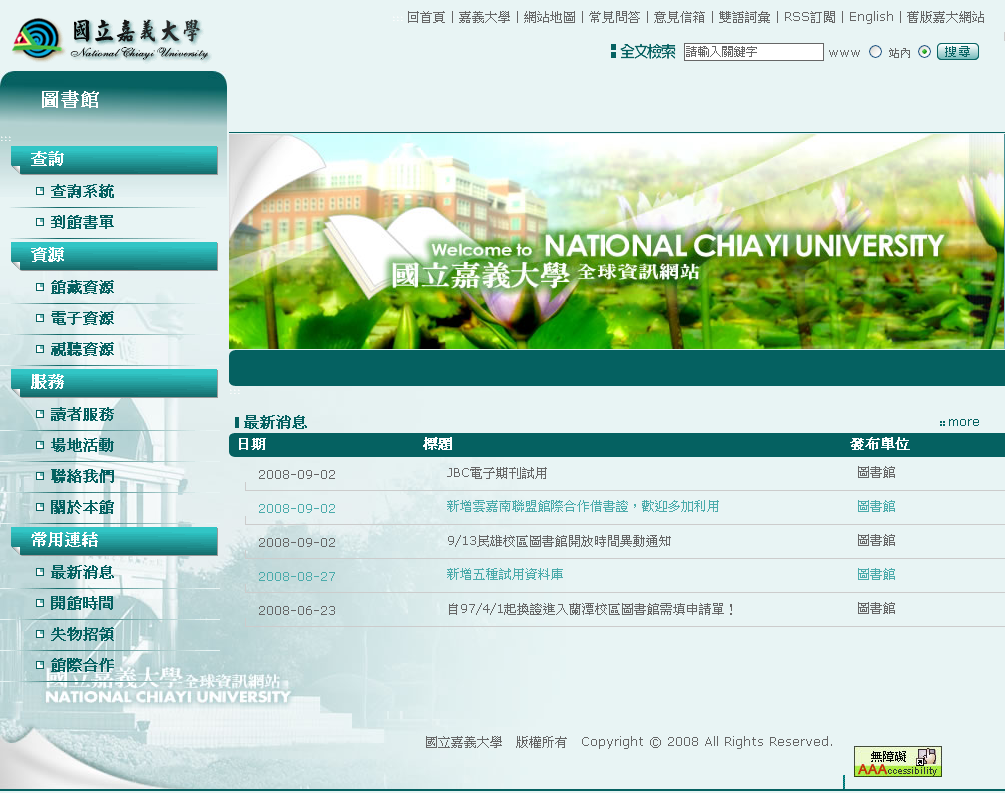1005x793 pixels.
Task: Open the 雙語詞彙 link
Action: [x=744, y=17]
